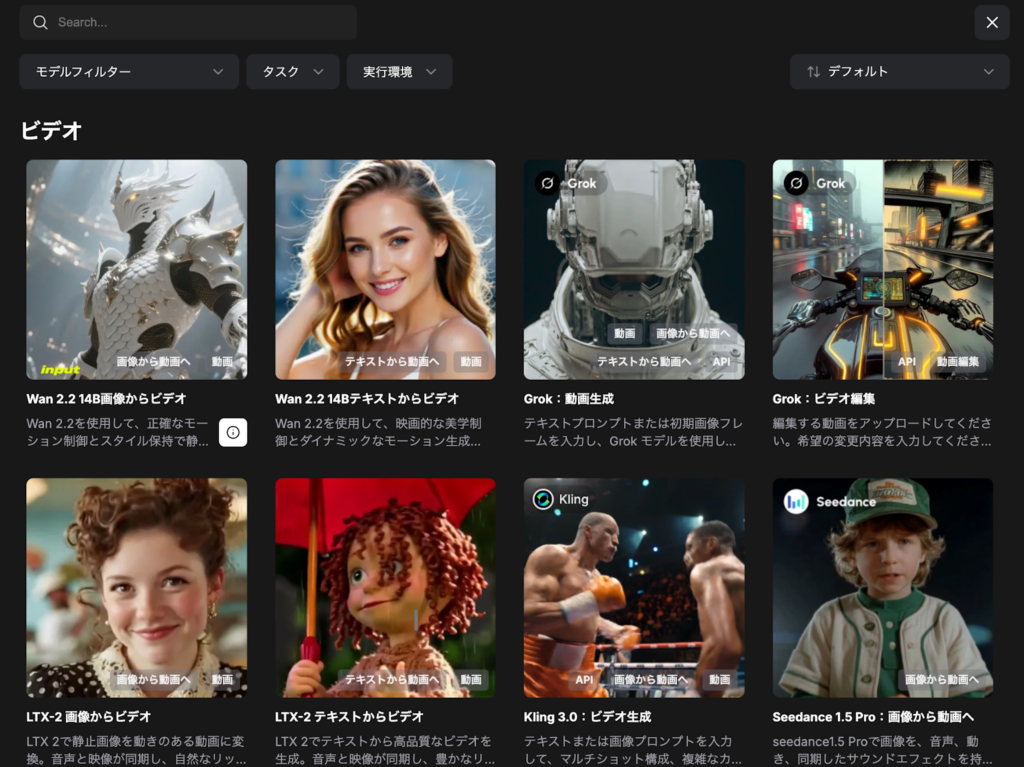Viewport: 1024px width, 767px height.
Task: Click the Seedance logo icon on the thumbnail
Action: click(796, 501)
